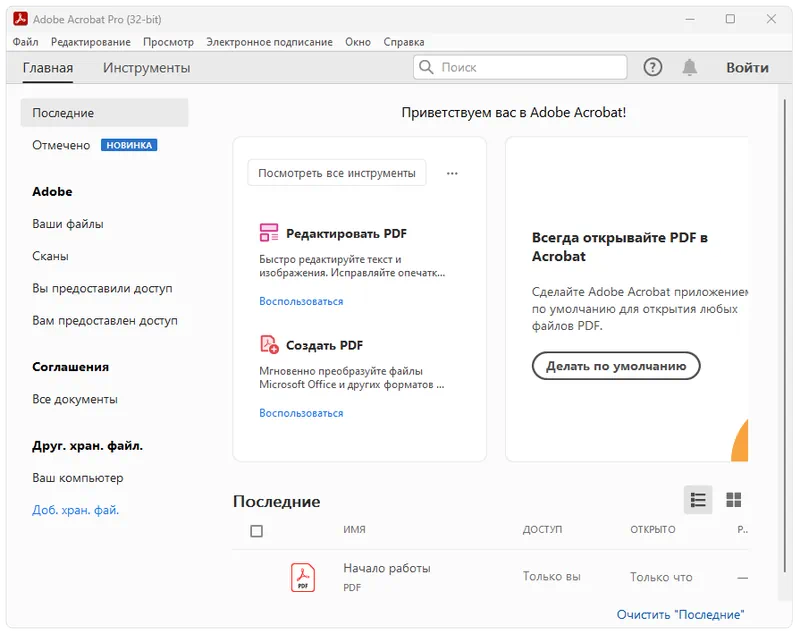Click the Войти sign-in button
800x634 pixels.
[747, 67]
